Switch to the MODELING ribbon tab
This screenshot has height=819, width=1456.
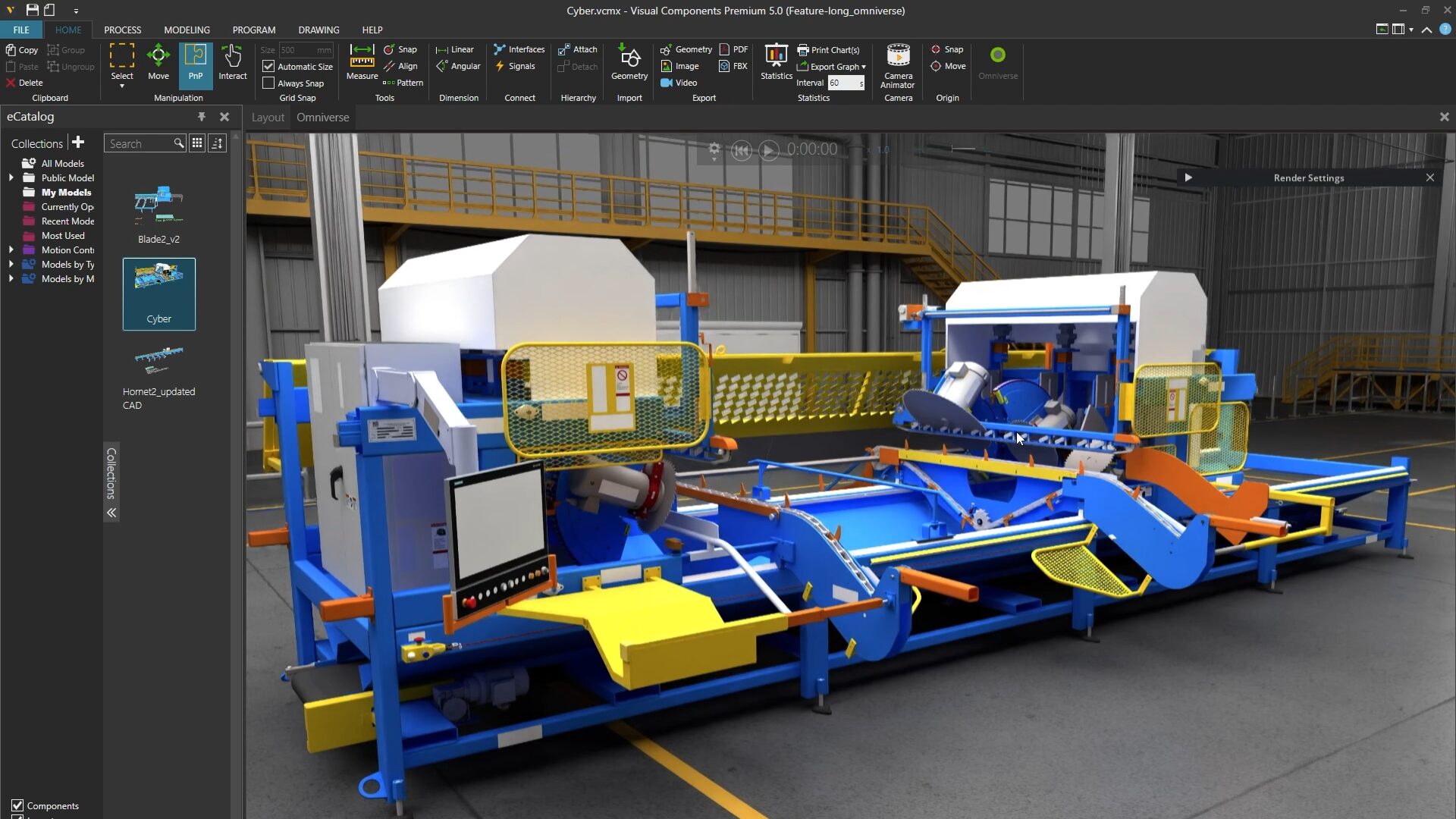tap(186, 30)
